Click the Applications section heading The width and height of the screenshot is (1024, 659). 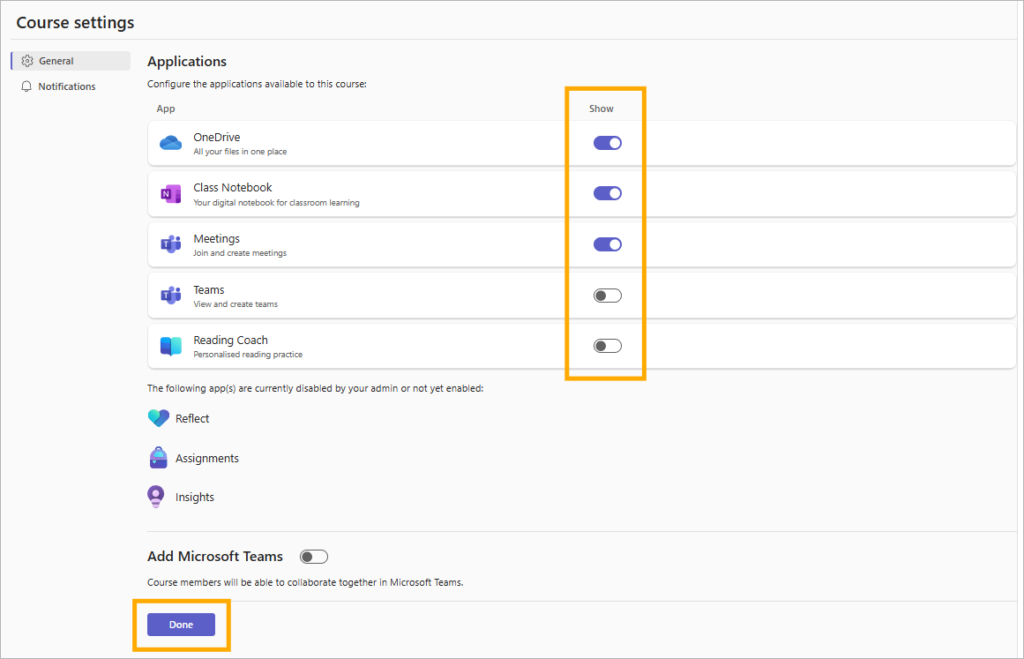click(187, 61)
